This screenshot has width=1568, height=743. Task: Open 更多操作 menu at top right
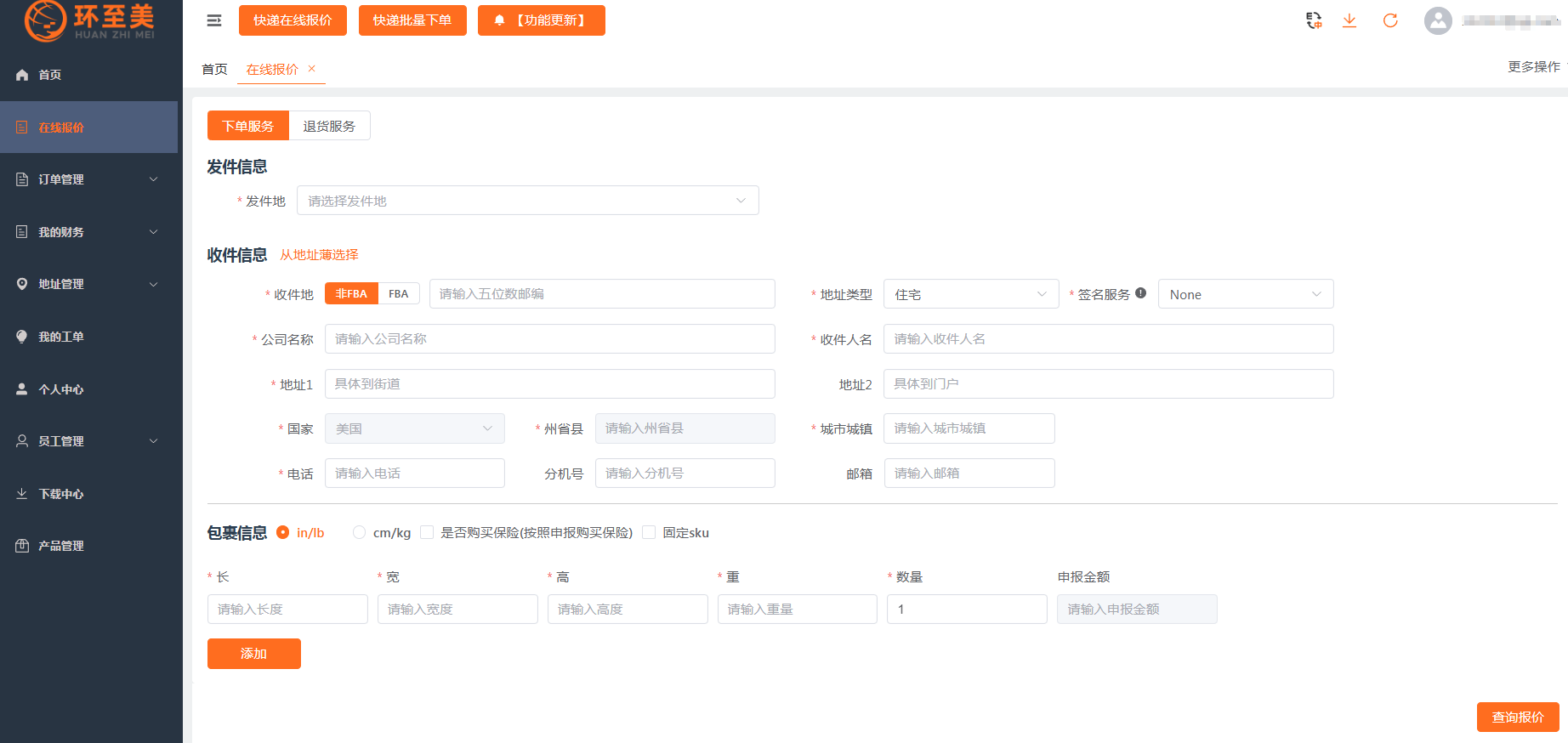tap(1535, 66)
